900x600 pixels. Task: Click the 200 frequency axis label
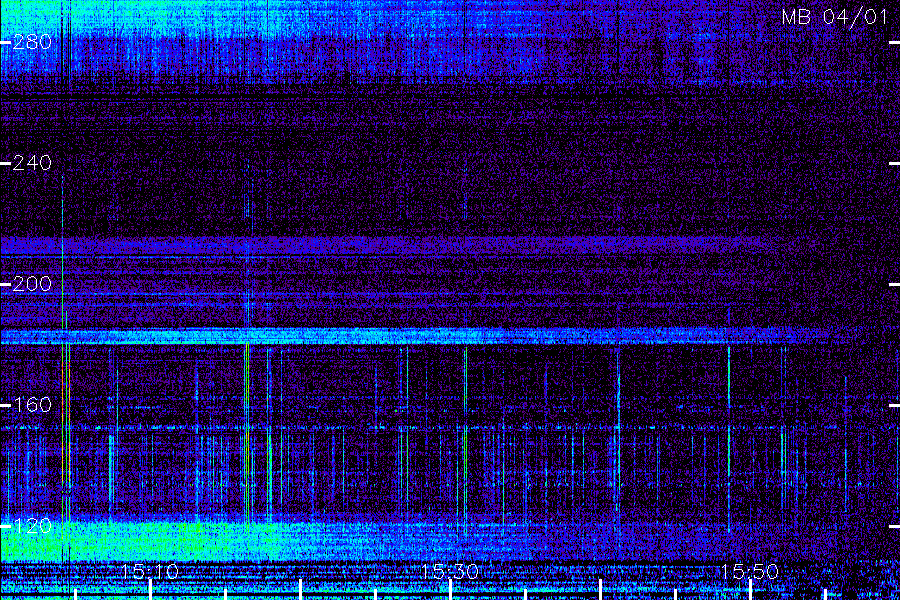(x=32, y=284)
